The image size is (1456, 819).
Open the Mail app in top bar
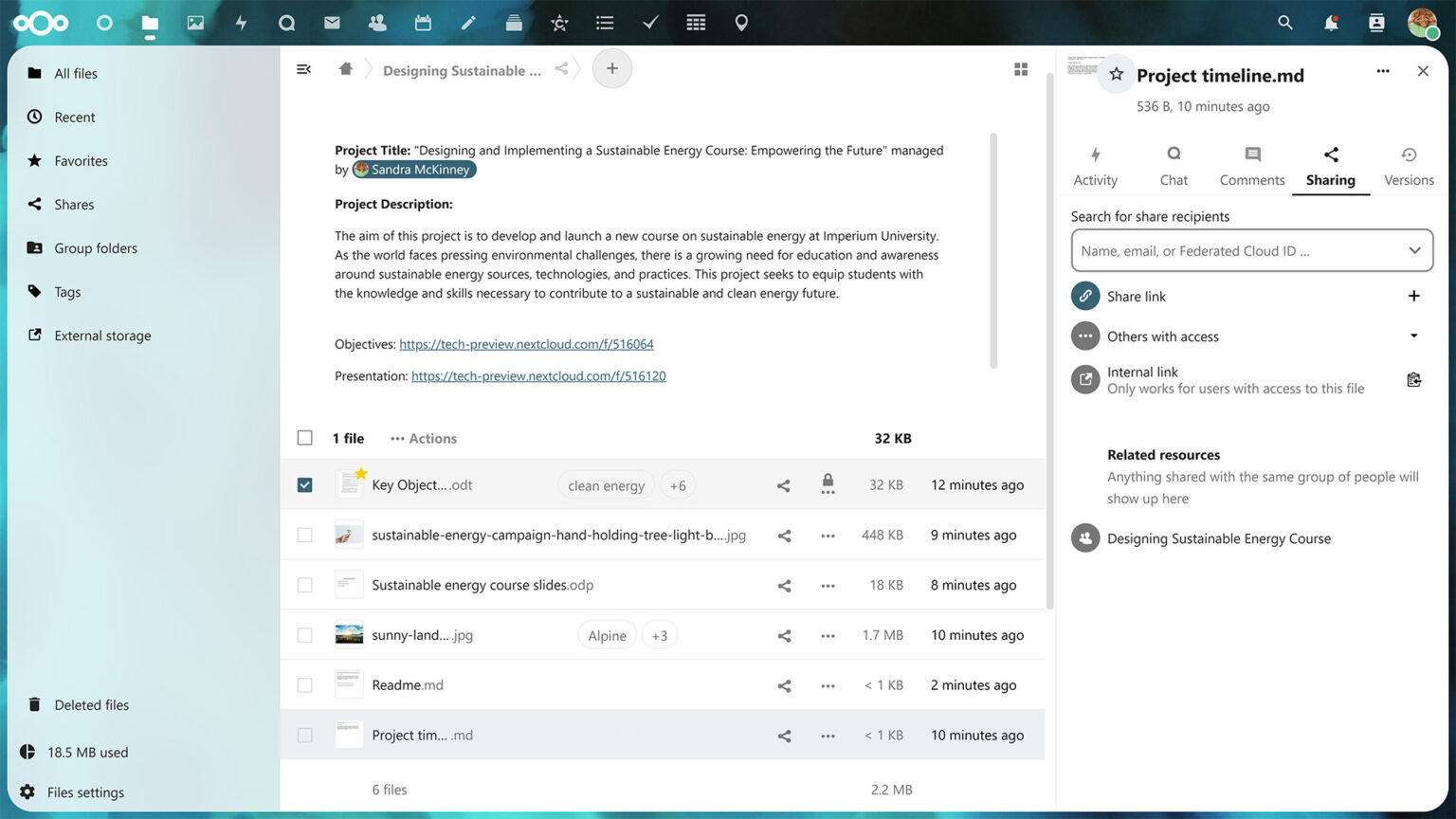click(x=332, y=23)
